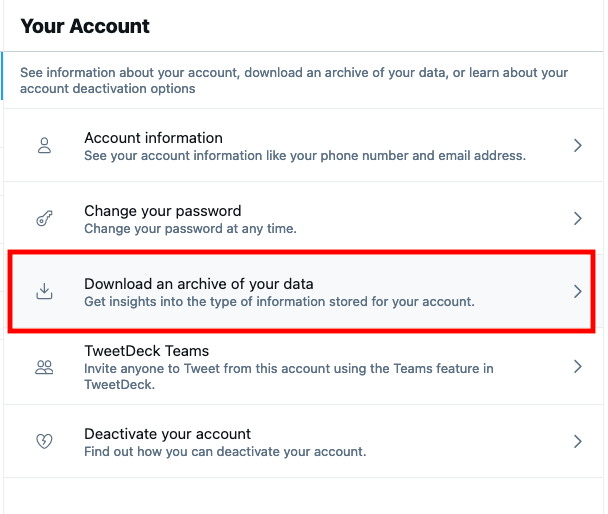Click 'Invite anyone to Tweet from this account' description
The width and height of the screenshot is (608, 514).
[x=289, y=376]
